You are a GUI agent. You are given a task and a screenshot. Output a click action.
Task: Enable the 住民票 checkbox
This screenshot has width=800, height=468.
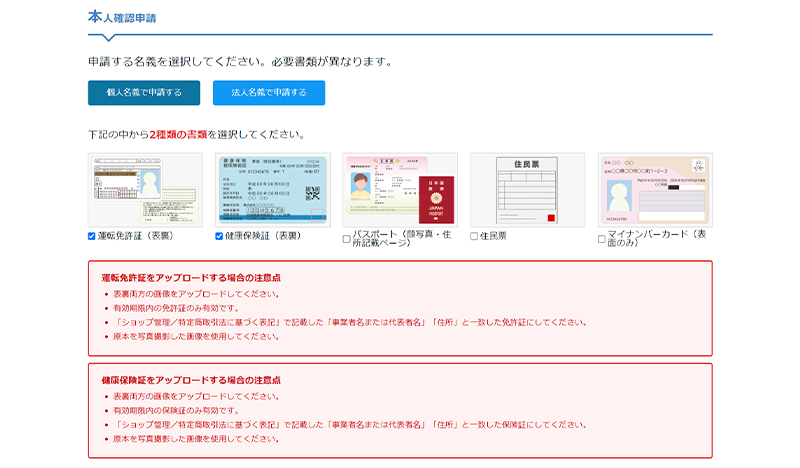474,237
